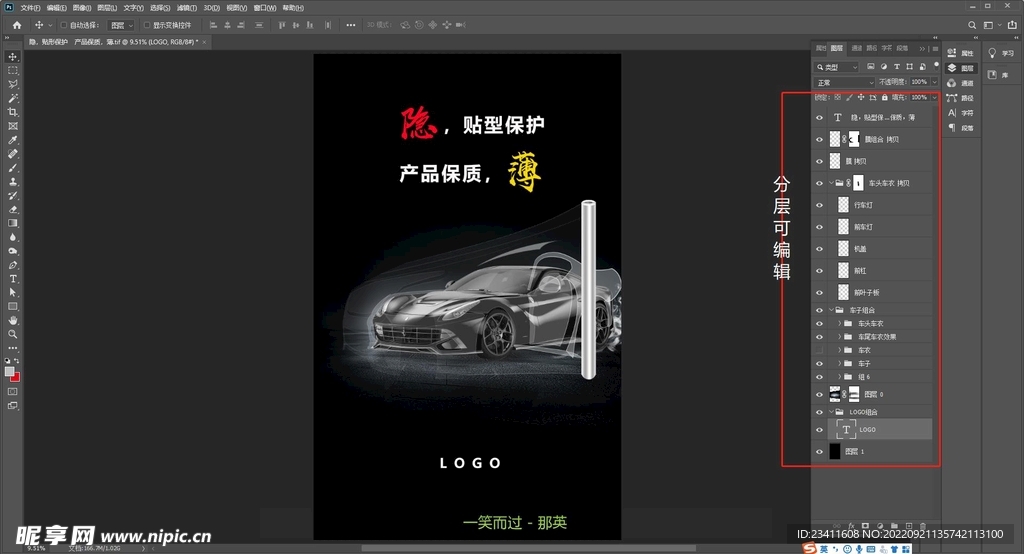Image resolution: width=1024 pixels, height=554 pixels.
Task: Click the foreground color swatch
Action: [x=9, y=371]
